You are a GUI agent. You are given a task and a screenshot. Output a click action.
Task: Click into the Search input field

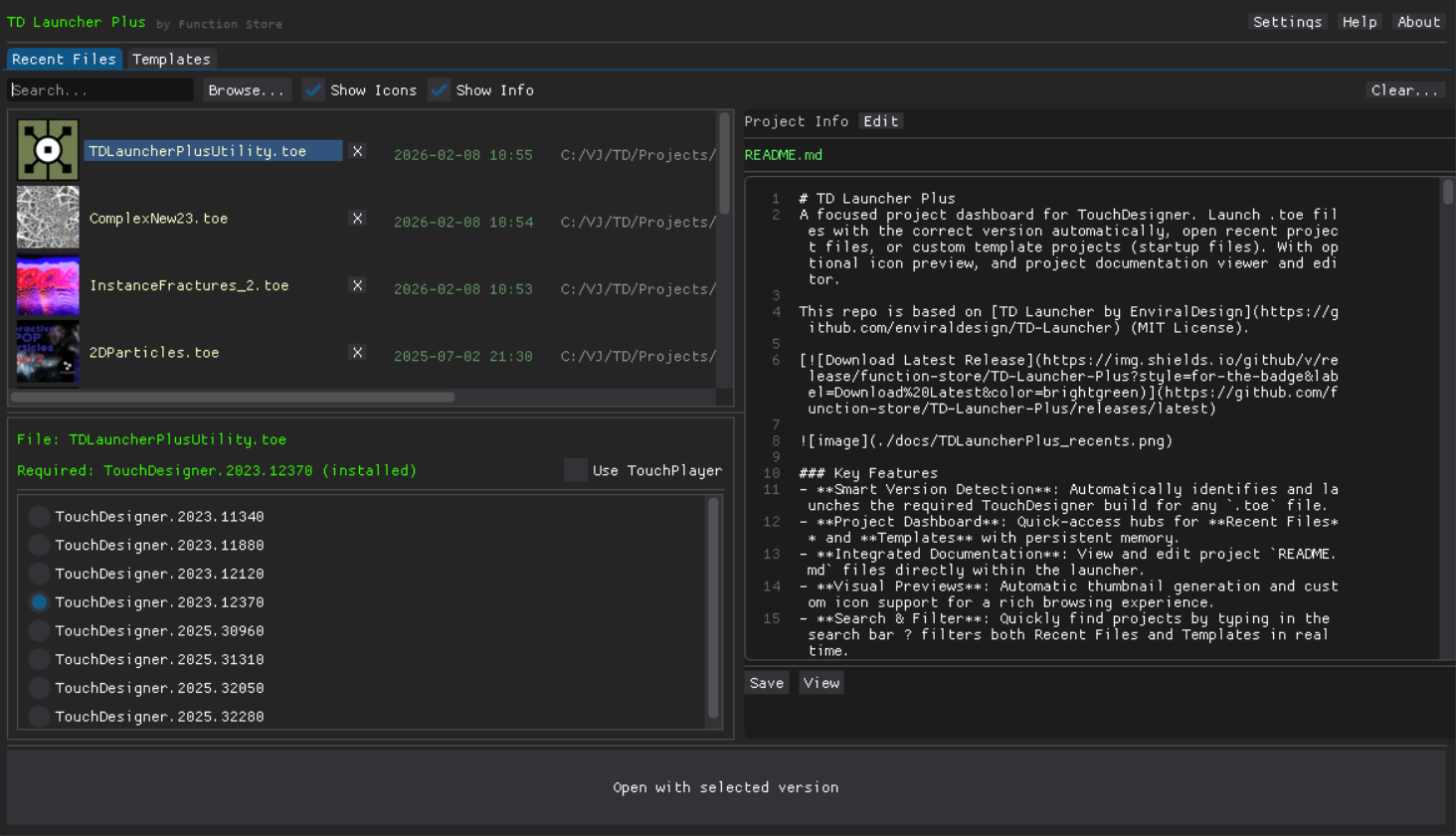tap(99, 90)
